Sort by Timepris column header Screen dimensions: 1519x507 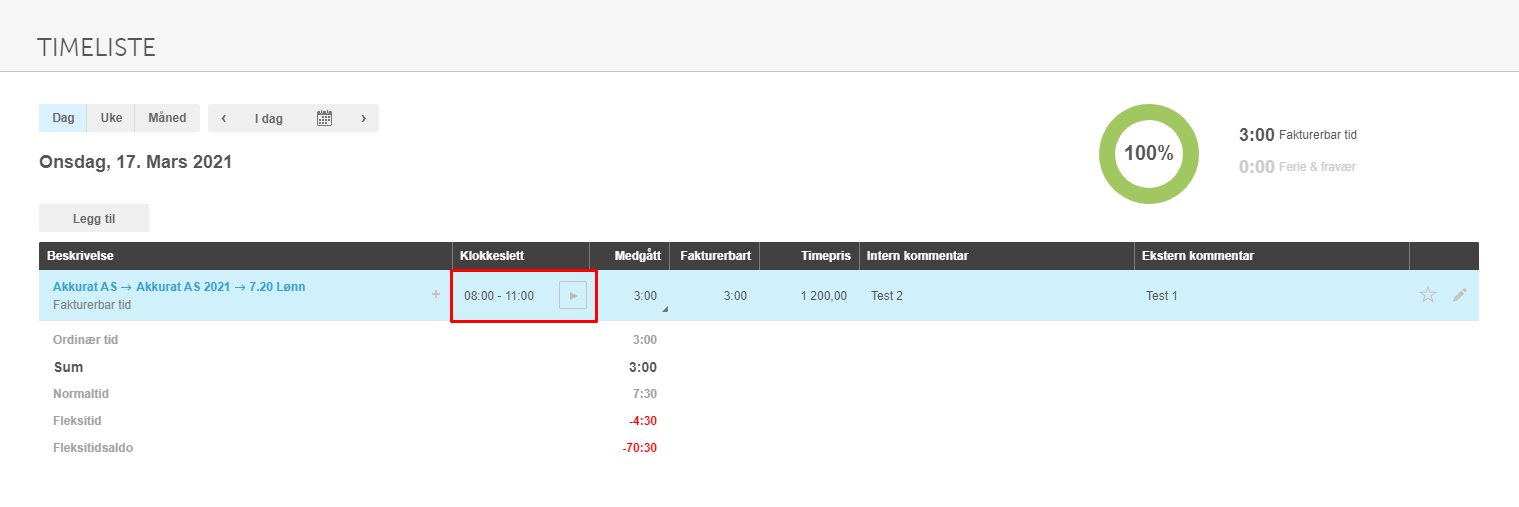(809, 256)
